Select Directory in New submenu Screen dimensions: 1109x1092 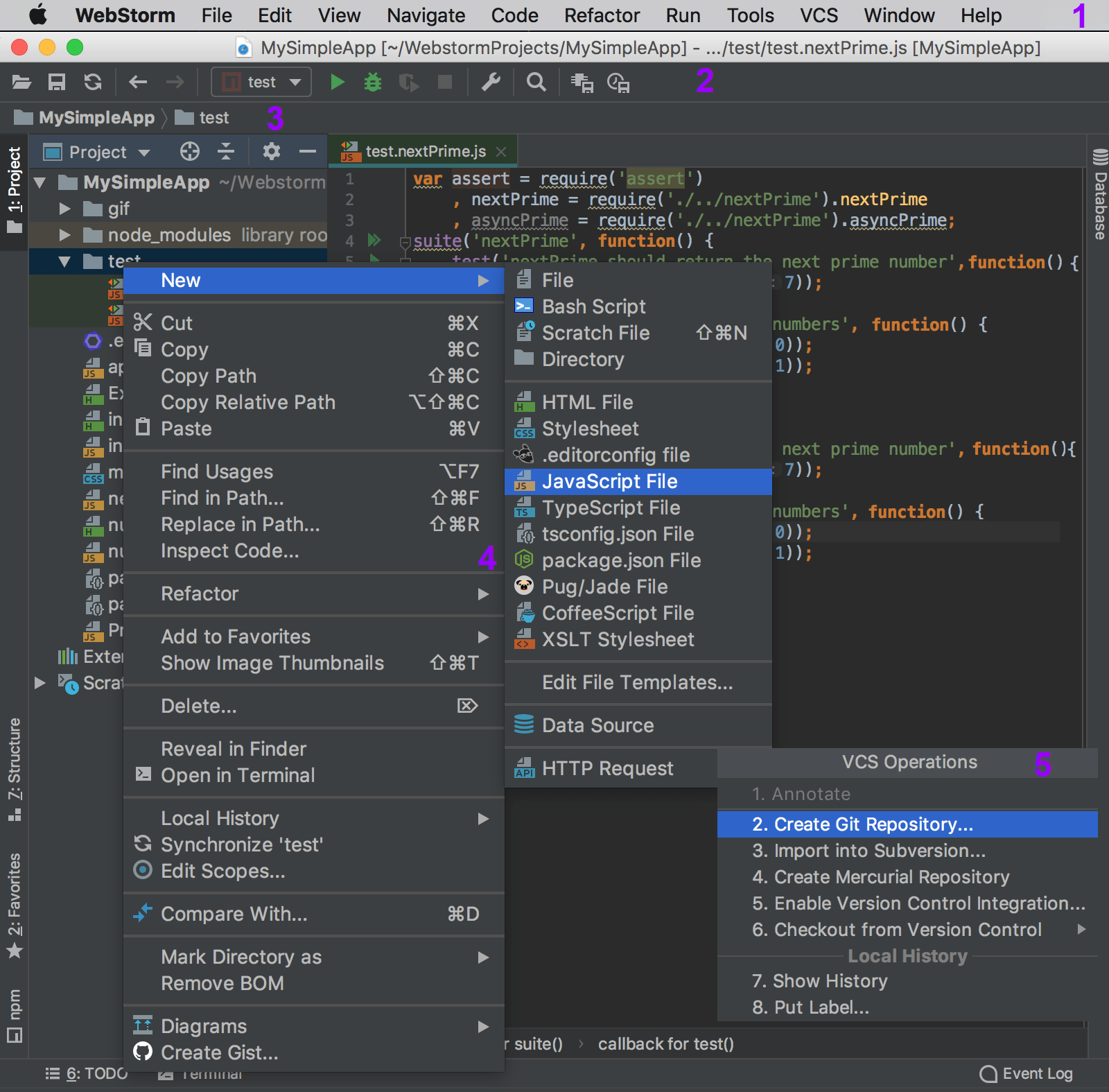pyautogui.click(x=638, y=360)
